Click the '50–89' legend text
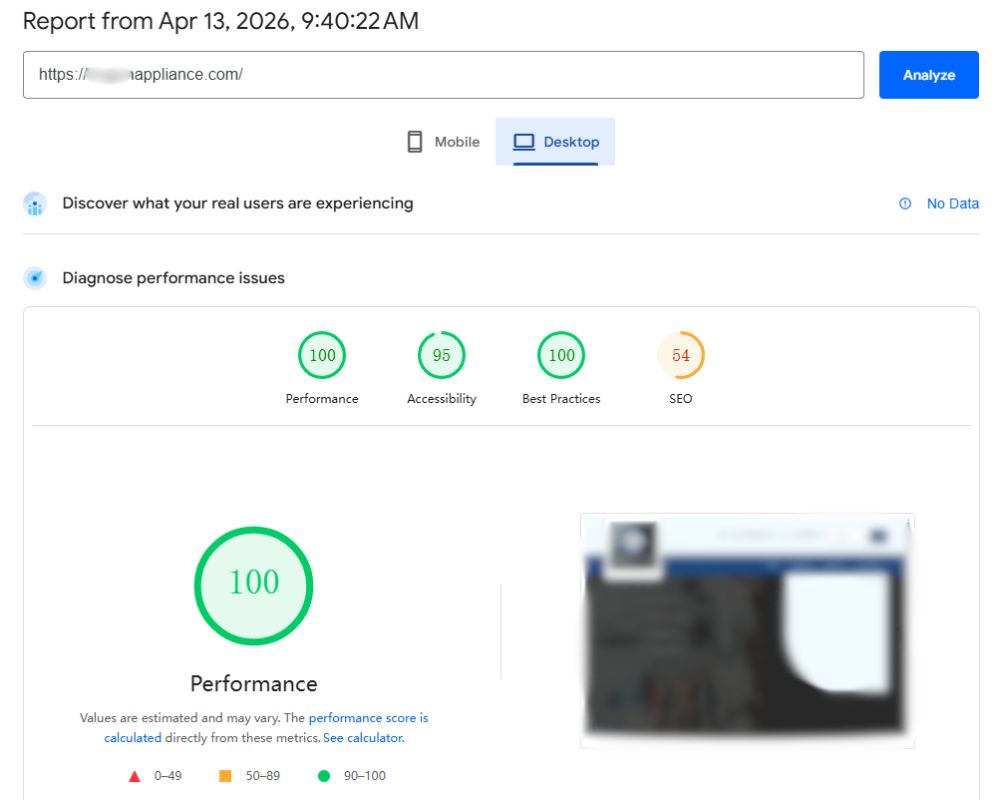Screen dimensions: 1000x800 click(x=263, y=776)
